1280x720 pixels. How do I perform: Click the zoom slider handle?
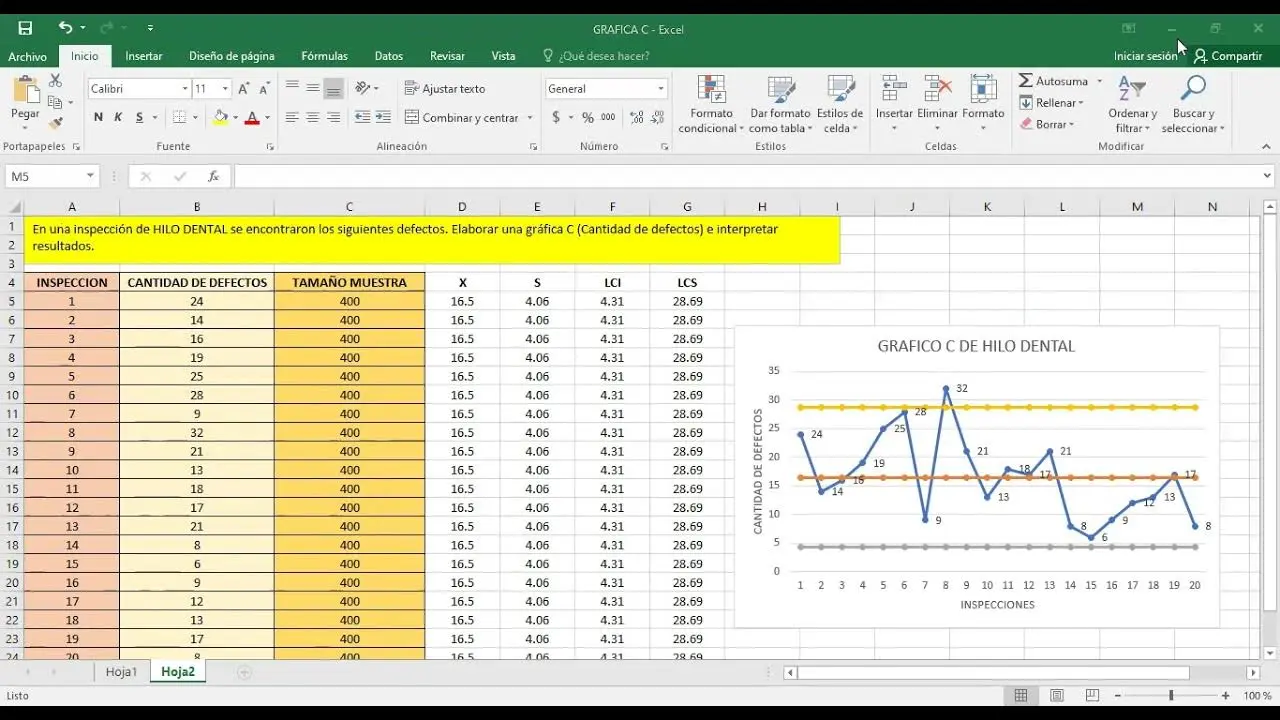pyautogui.click(x=1171, y=695)
